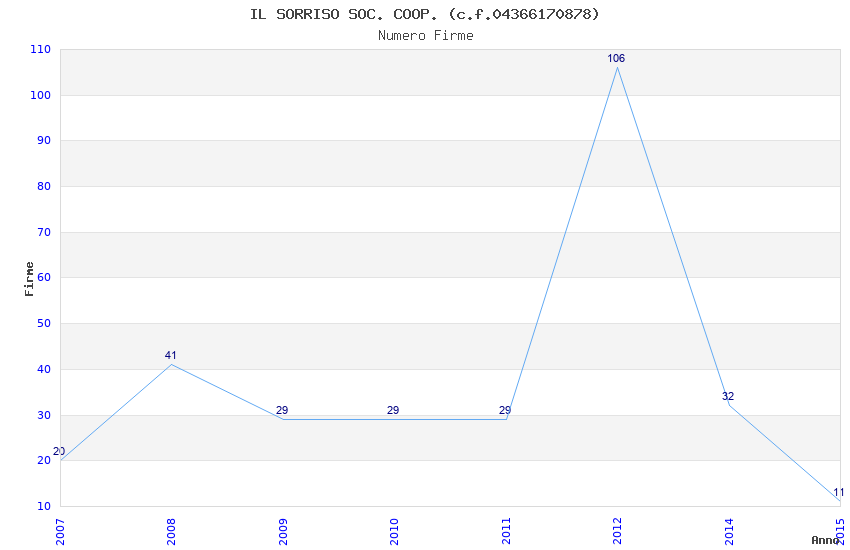
Task: Click the '29' data label above 2011
Action: tap(505, 410)
